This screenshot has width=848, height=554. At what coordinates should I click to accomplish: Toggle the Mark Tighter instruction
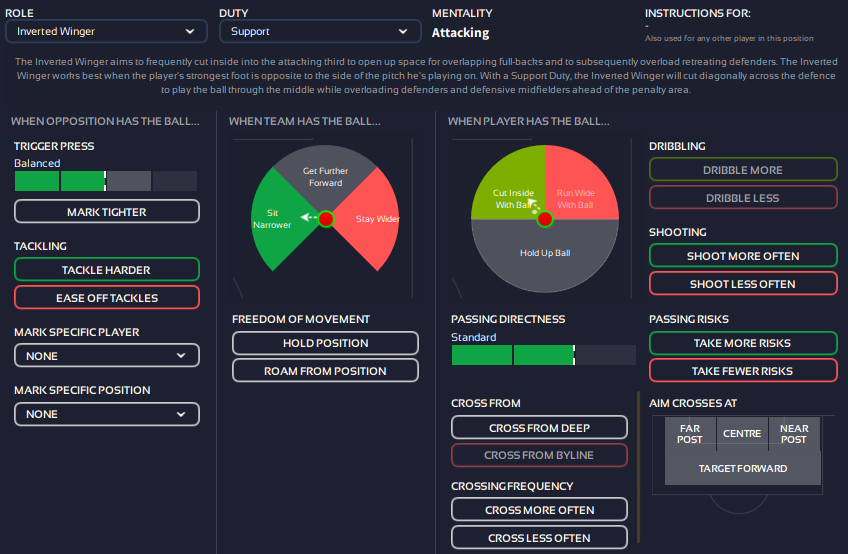(107, 212)
